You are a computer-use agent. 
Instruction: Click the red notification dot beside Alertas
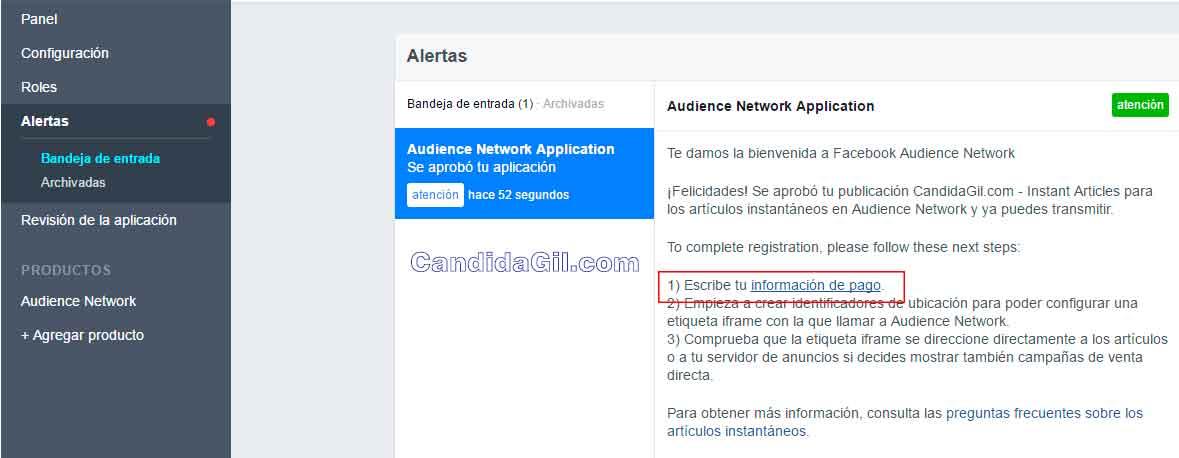point(211,122)
